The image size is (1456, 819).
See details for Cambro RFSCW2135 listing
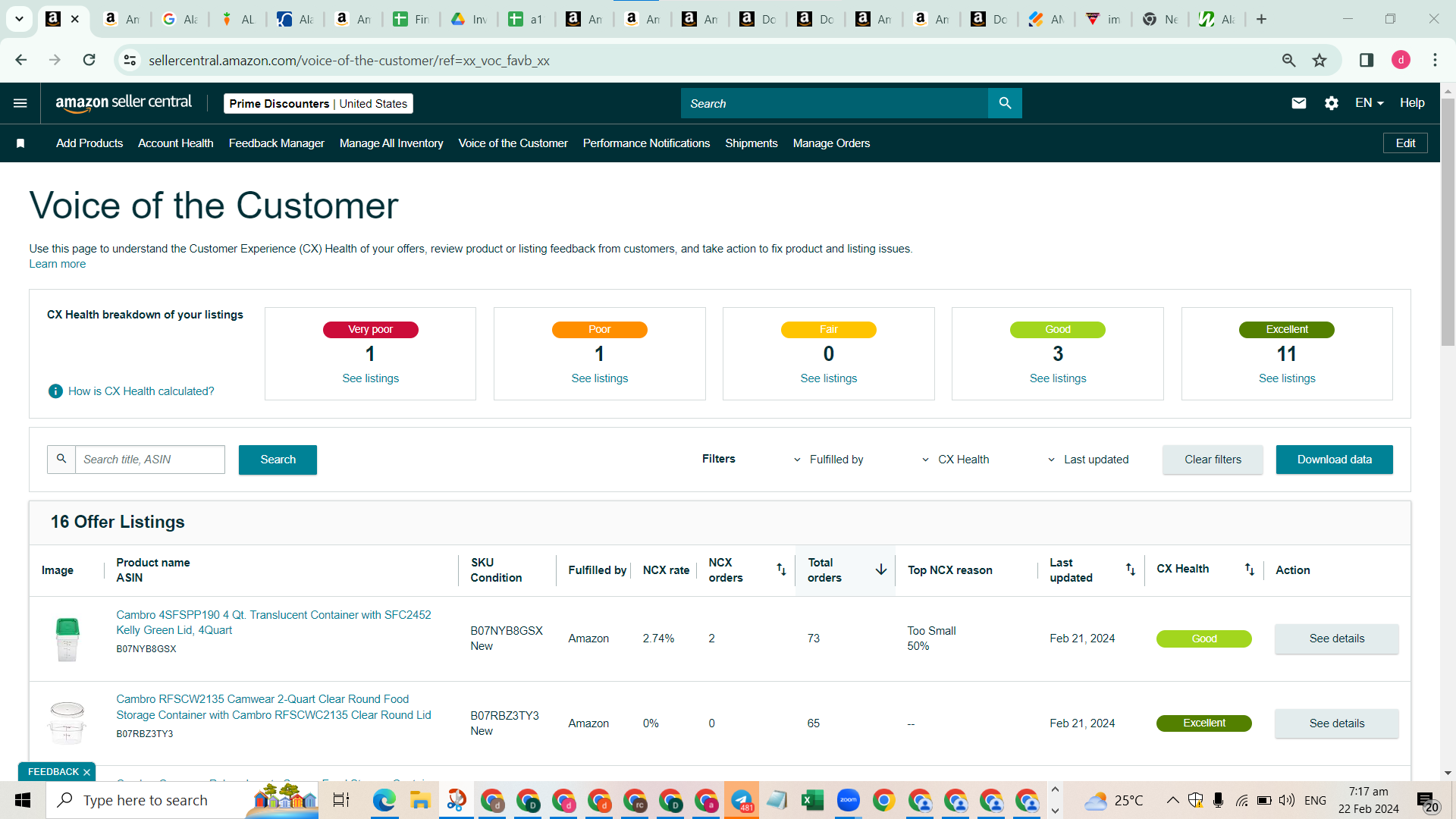[x=1337, y=723]
